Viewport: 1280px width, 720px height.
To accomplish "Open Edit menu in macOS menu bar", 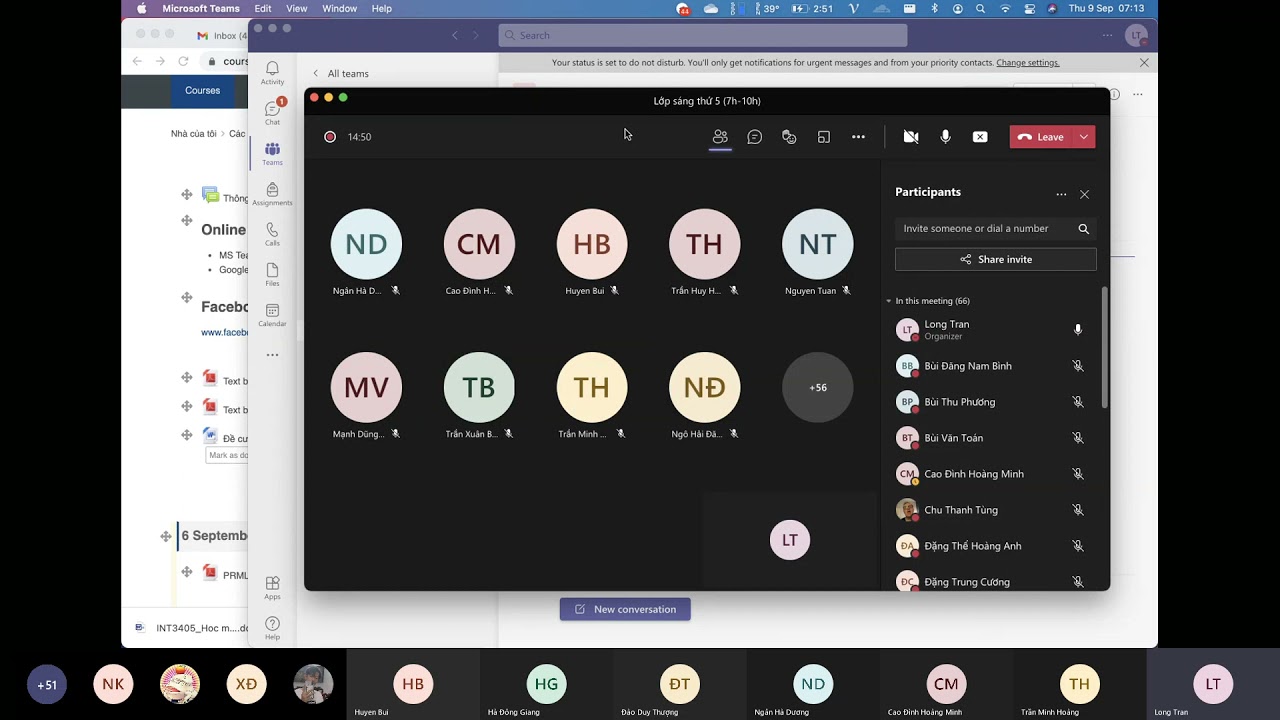I will point(263,8).
